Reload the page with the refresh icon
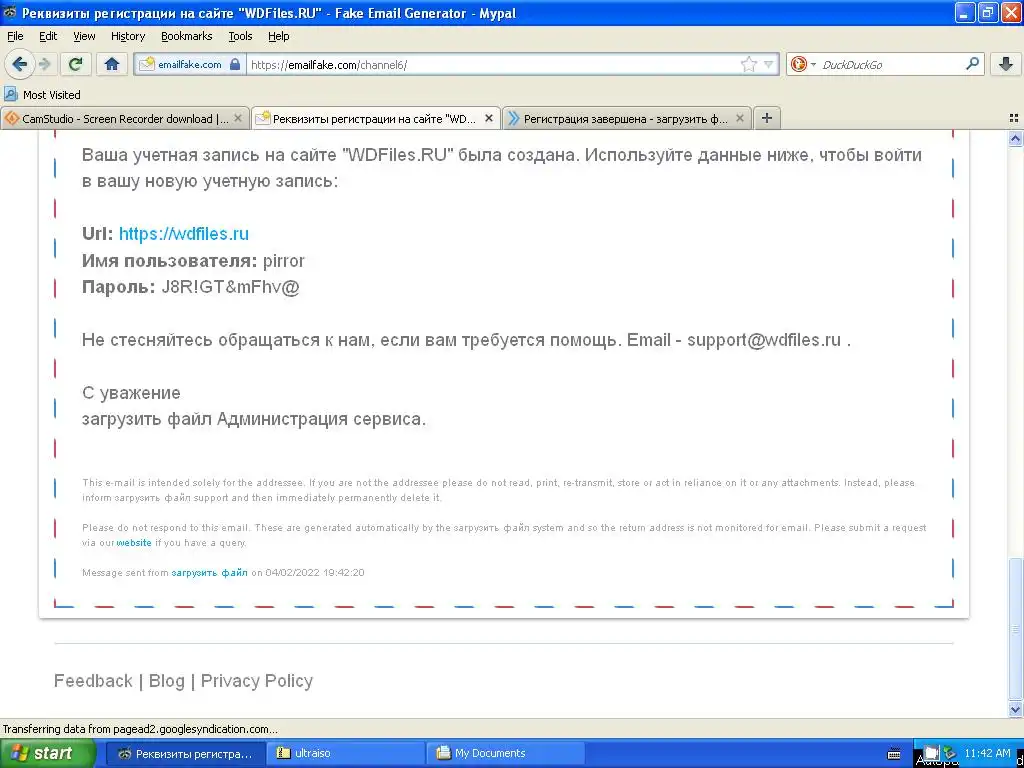 coord(76,64)
